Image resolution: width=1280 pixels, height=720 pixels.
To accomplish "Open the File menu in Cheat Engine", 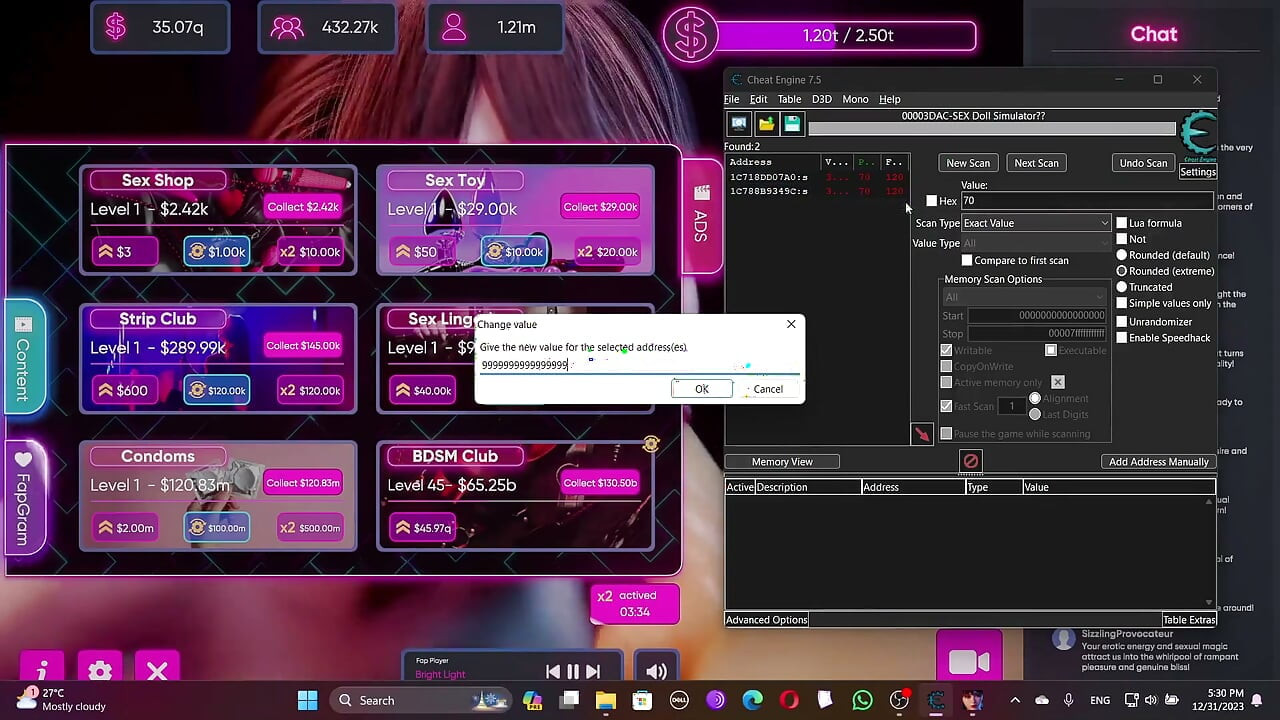I will click(732, 99).
